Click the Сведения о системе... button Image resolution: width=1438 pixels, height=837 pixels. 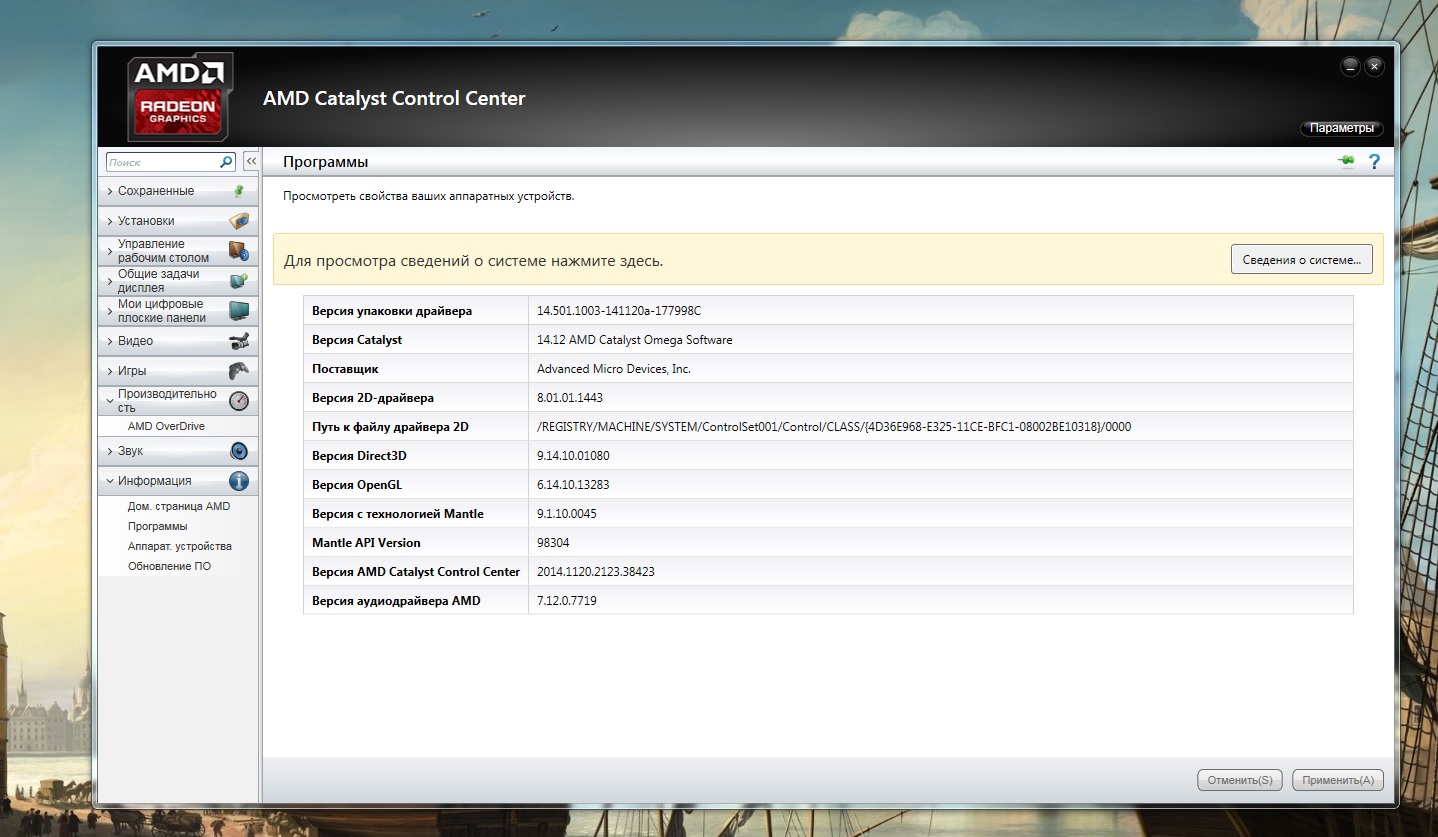tap(1301, 259)
